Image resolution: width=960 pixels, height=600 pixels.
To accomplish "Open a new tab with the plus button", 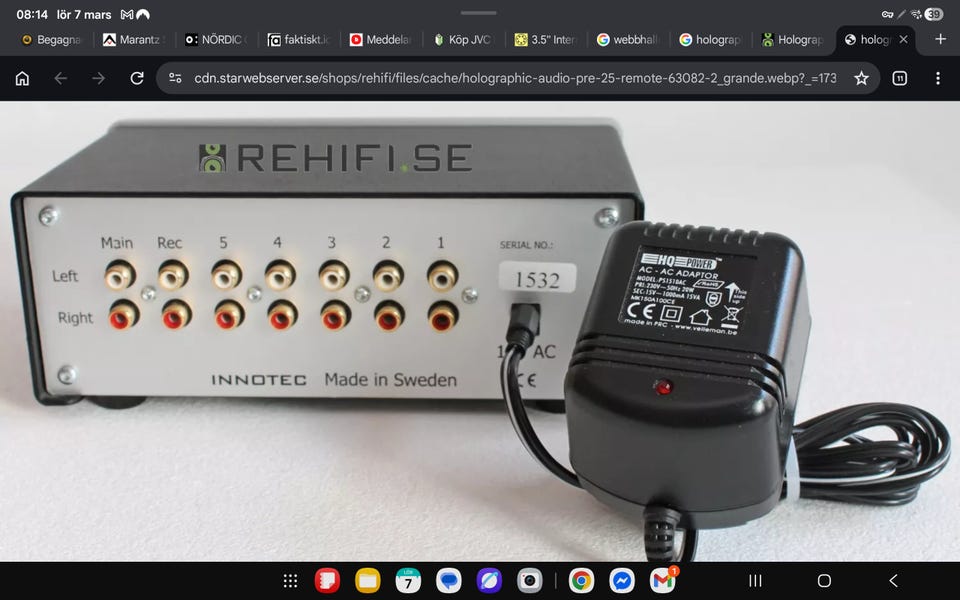I will point(940,39).
